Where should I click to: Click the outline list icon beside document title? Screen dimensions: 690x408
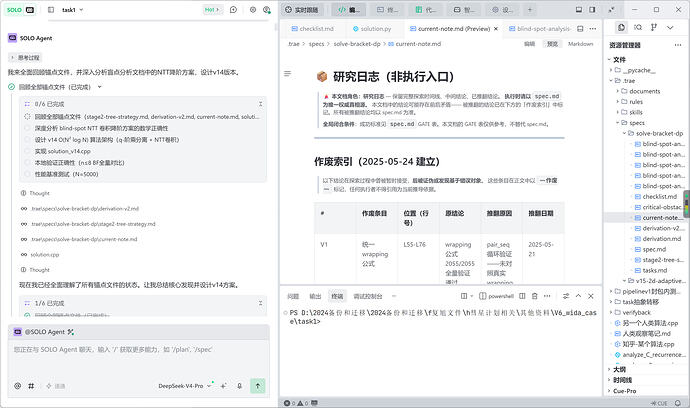[287, 74]
